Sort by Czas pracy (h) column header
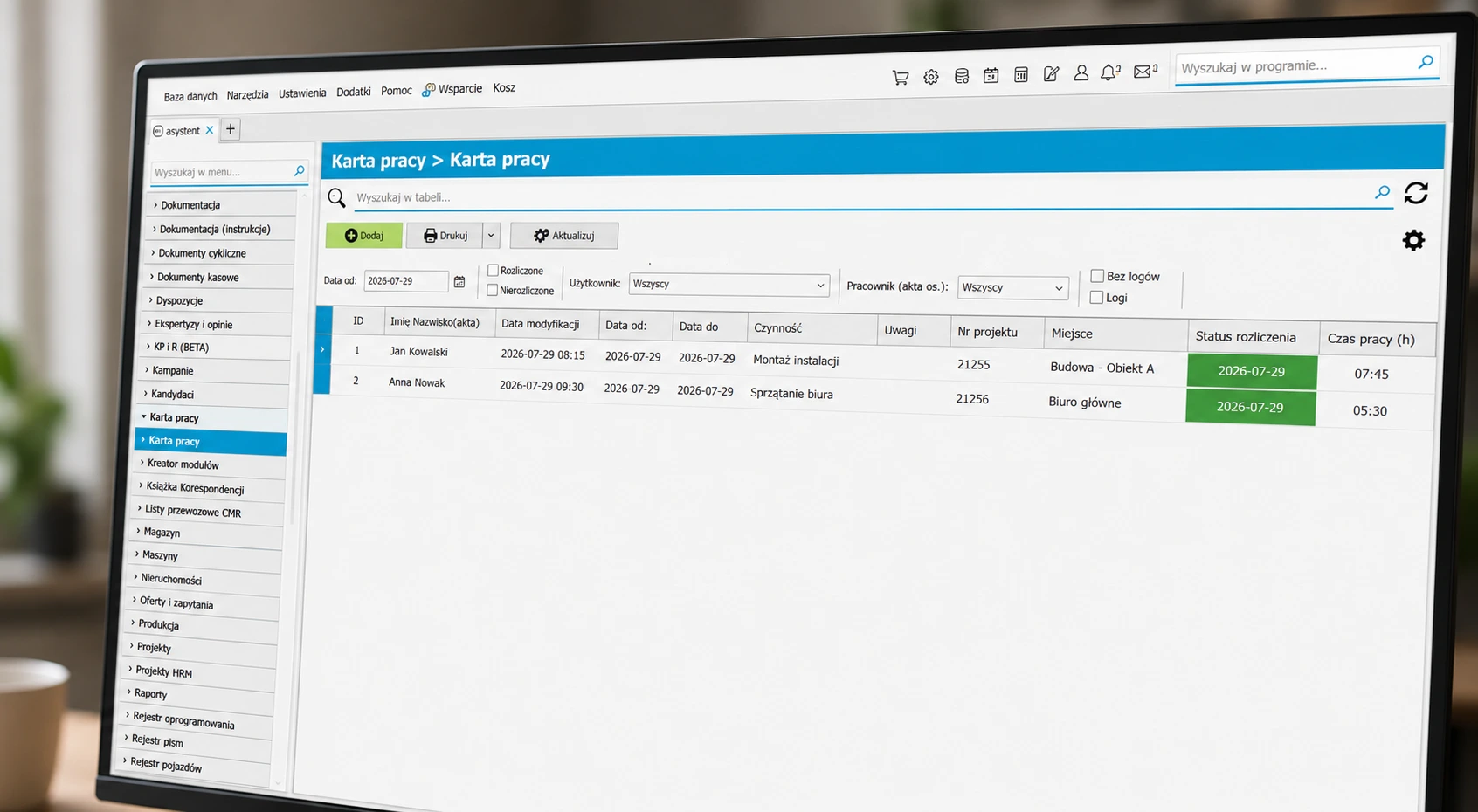Screen dimensions: 1478x812 (1378, 339)
